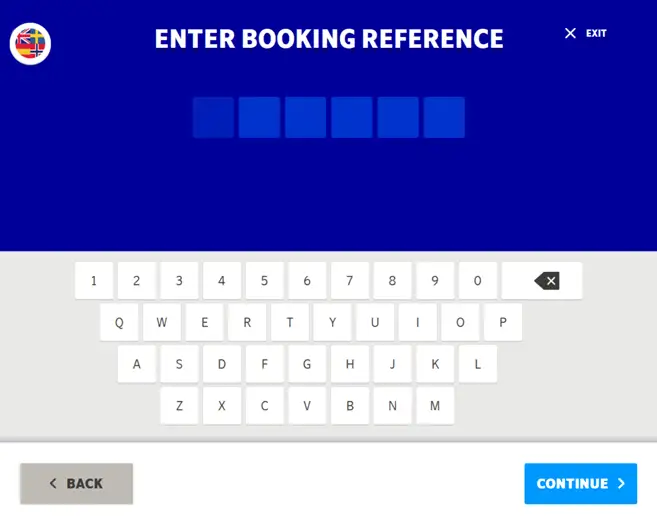Hit the letter M key
Viewport: 657px width, 526px height.
tap(435, 405)
